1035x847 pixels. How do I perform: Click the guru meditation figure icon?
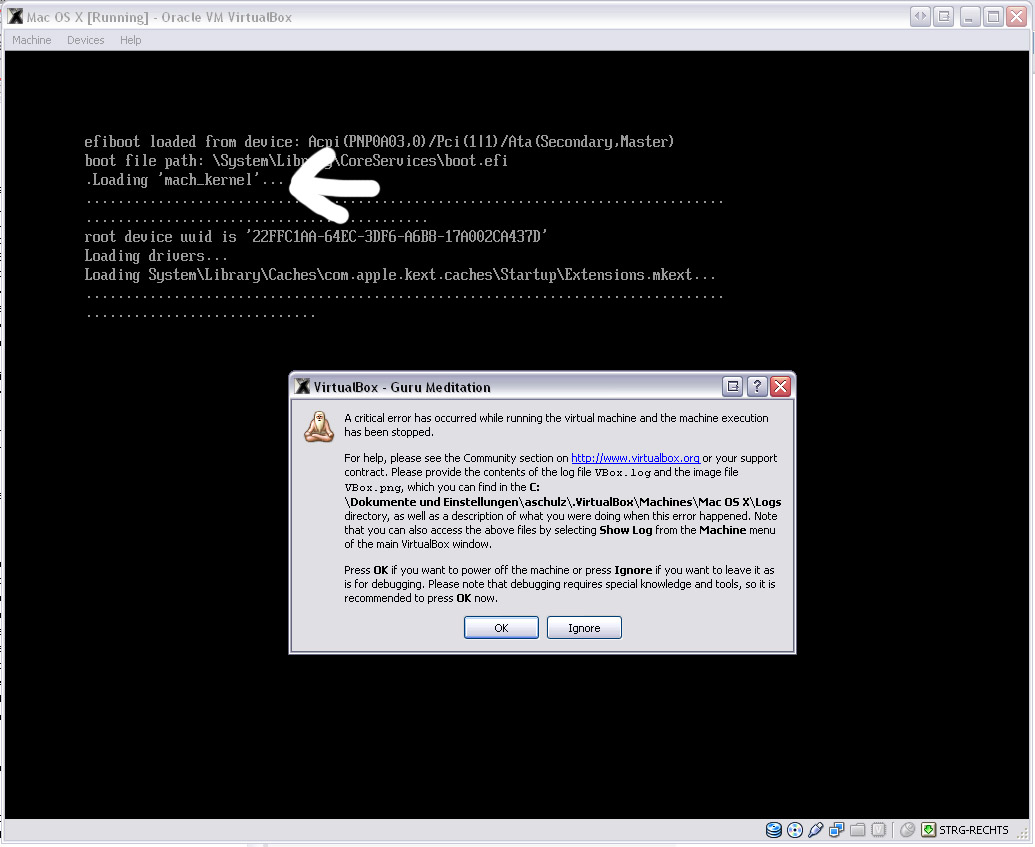[318, 426]
